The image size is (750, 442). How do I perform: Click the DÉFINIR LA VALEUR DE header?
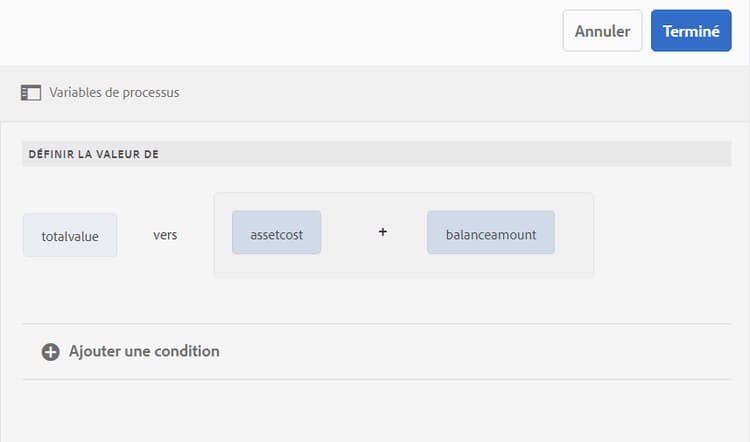pos(93,154)
